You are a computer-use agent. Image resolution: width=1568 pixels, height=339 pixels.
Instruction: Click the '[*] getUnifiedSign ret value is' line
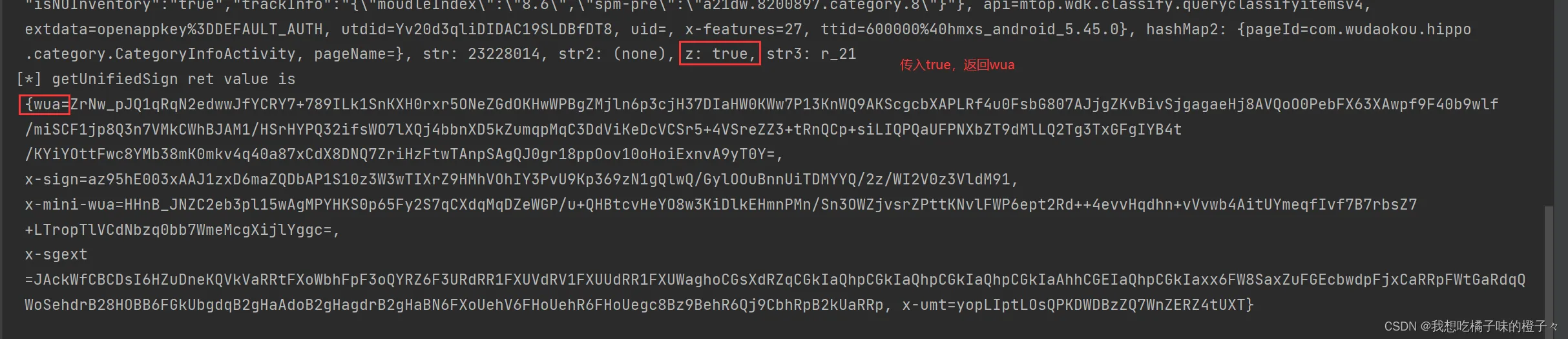coord(156,79)
